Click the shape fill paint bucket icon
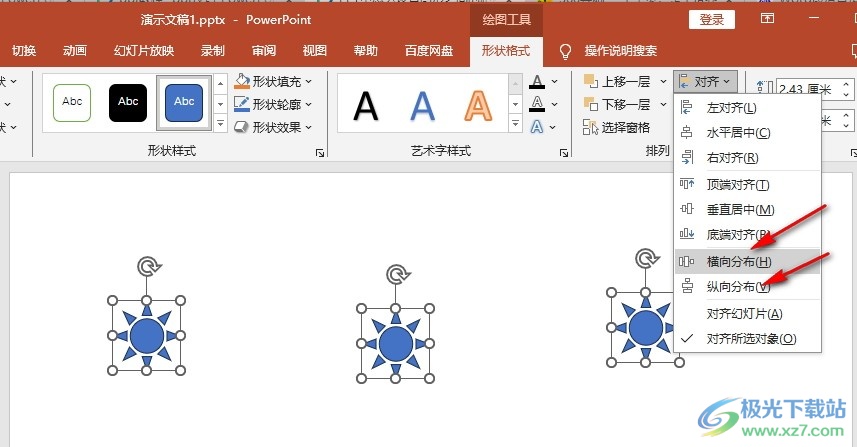 [242, 81]
